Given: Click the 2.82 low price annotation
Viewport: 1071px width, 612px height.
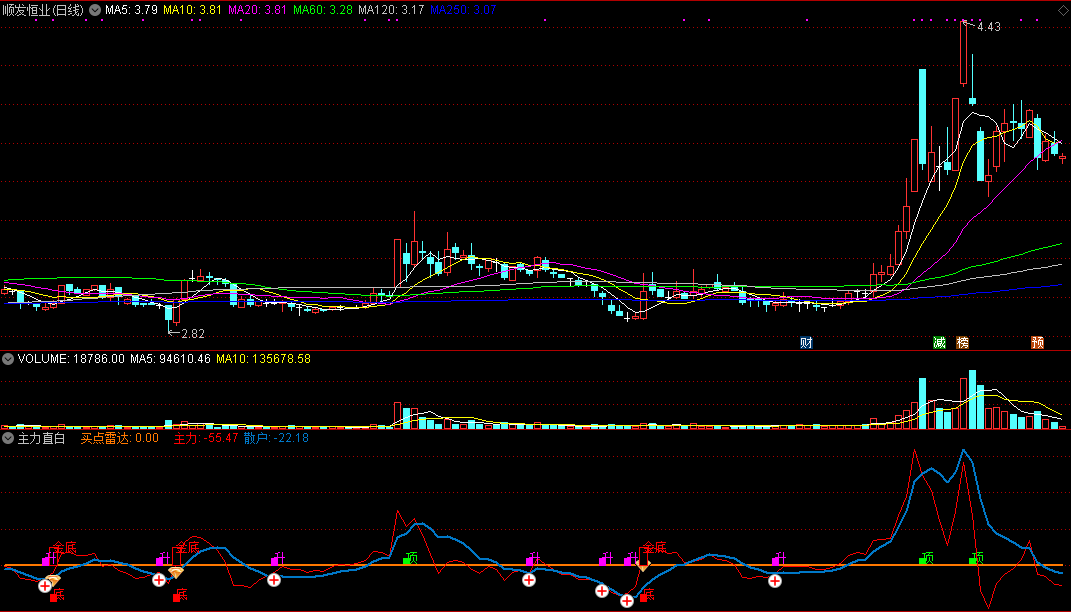Looking at the screenshot, I should 193,333.
